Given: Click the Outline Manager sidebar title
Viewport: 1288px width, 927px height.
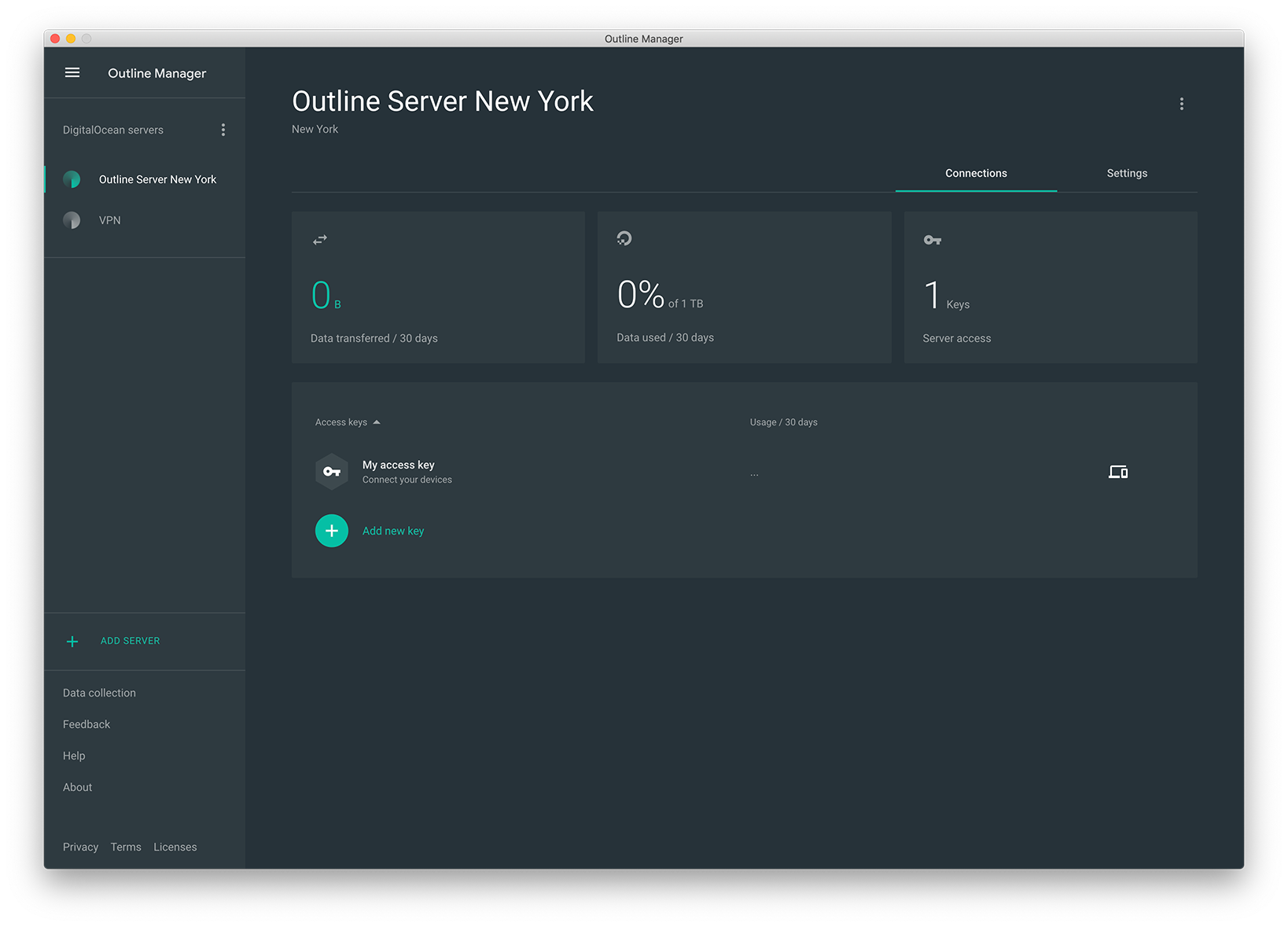Looking at the screenshot, I should [157, 73].
